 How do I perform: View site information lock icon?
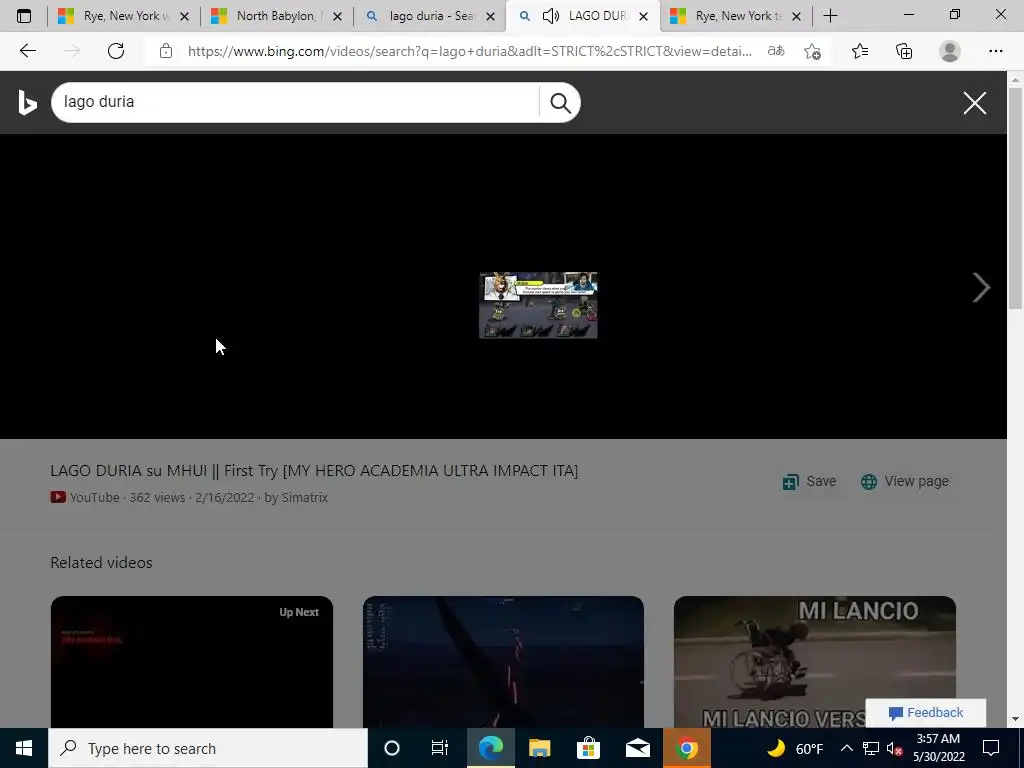click(x=166, y=51)
